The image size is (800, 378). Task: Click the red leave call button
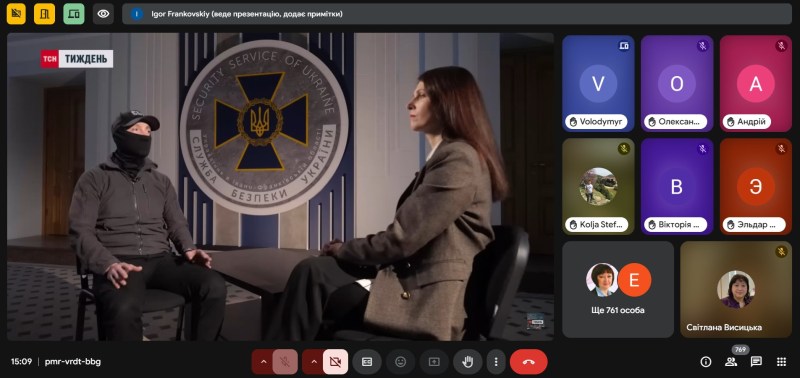coord(529,362)
